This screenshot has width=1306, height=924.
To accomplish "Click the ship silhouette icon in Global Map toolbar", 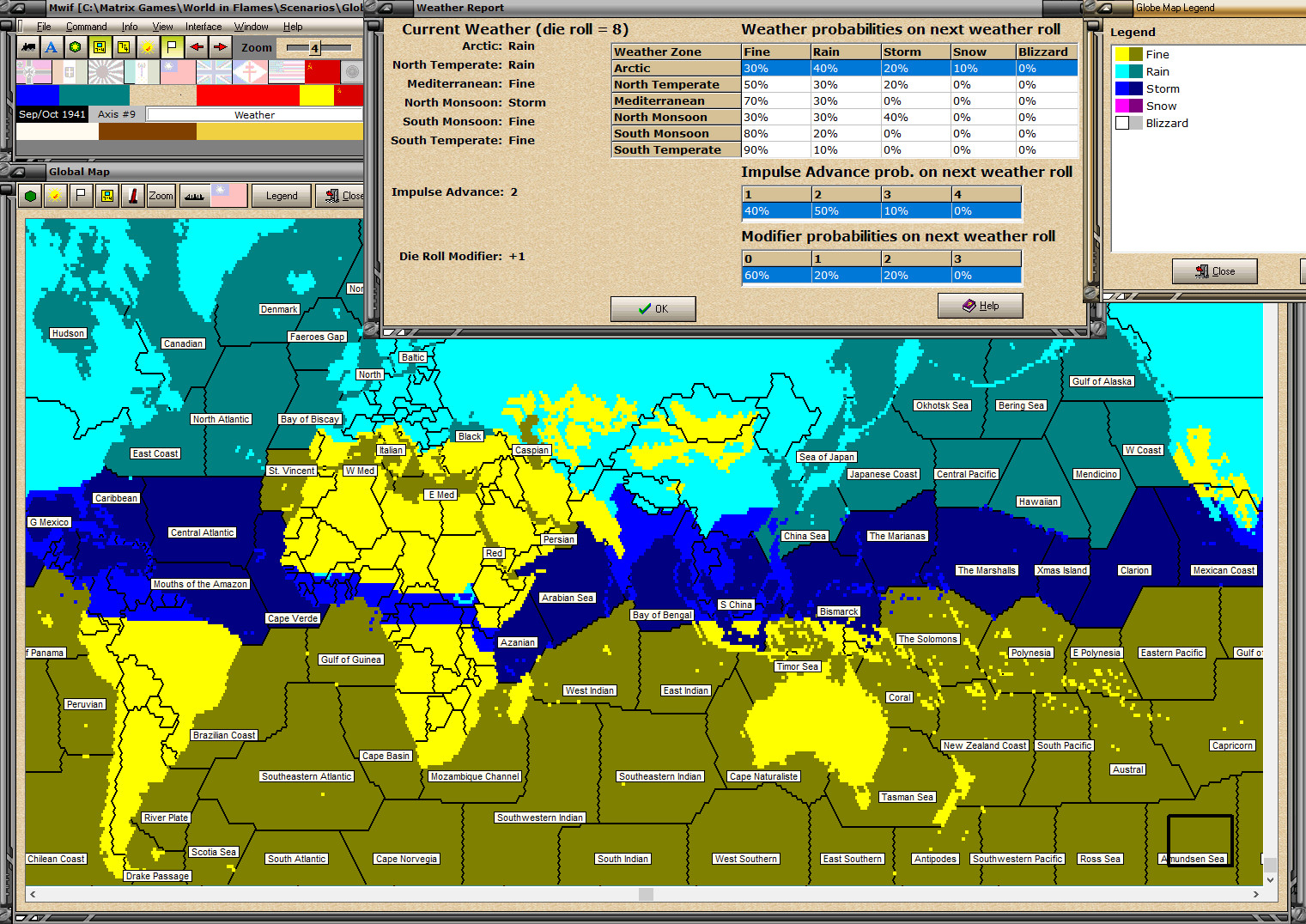I will click(194, 196).
